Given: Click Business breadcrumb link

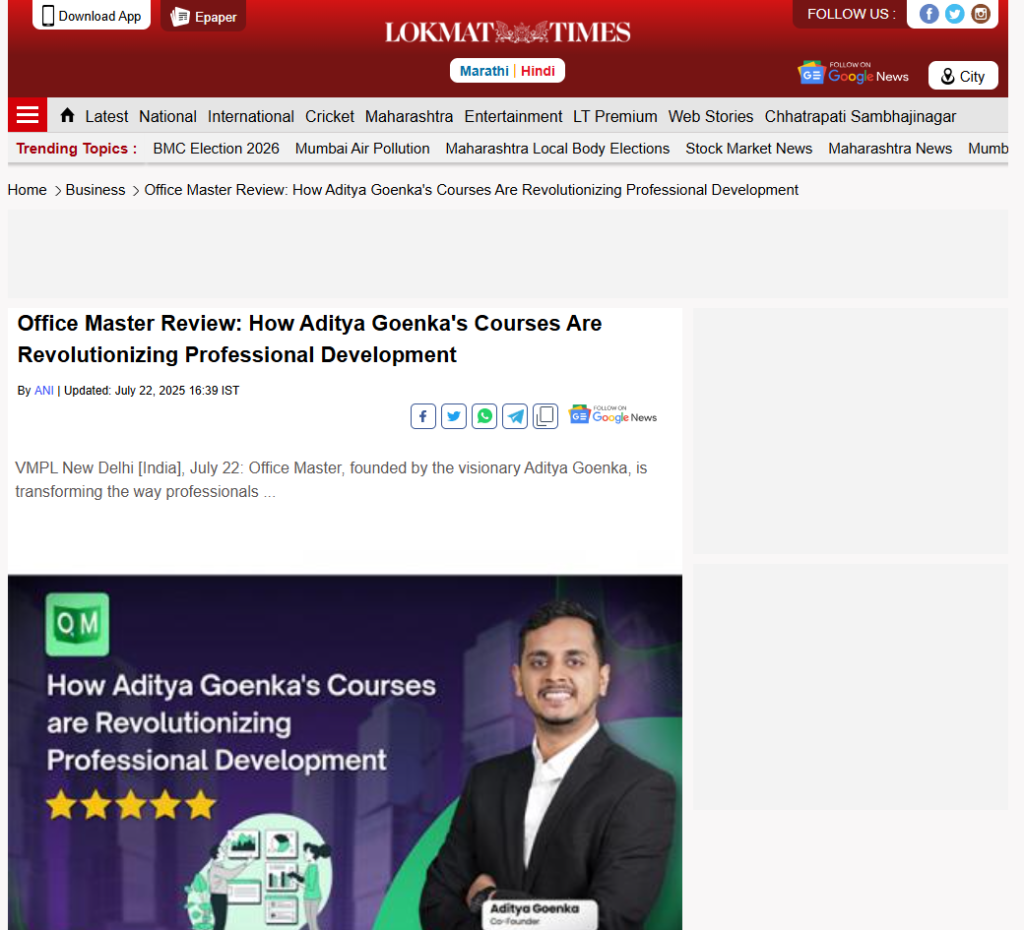Looking at the screenshot, I should tap(95, 190).
